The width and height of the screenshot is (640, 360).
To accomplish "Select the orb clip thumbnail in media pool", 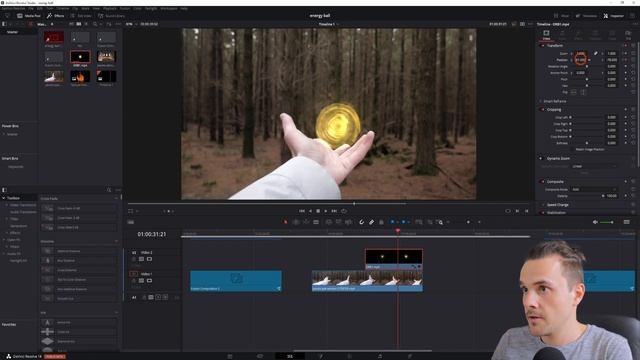I will pyautogui.click(x=80, y=57).
